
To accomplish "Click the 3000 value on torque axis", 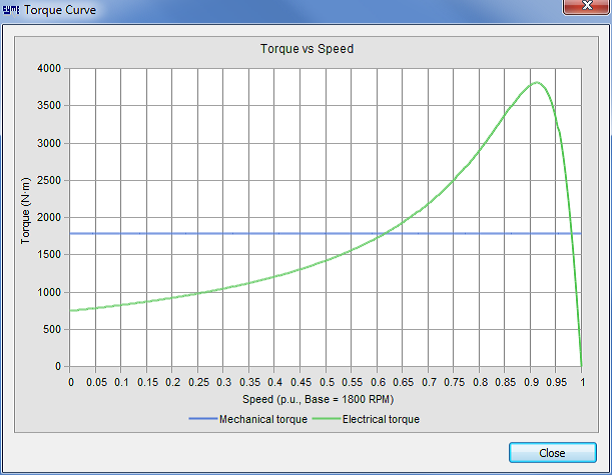I will [49, 143].
